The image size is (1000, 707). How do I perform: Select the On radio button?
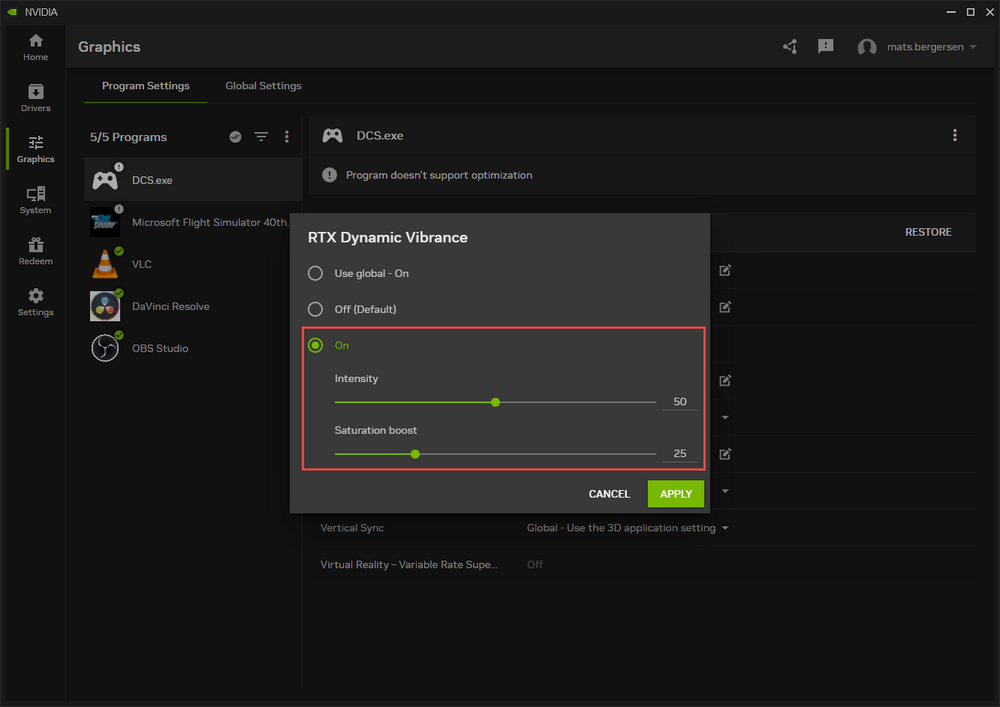(x=316, y=345)
